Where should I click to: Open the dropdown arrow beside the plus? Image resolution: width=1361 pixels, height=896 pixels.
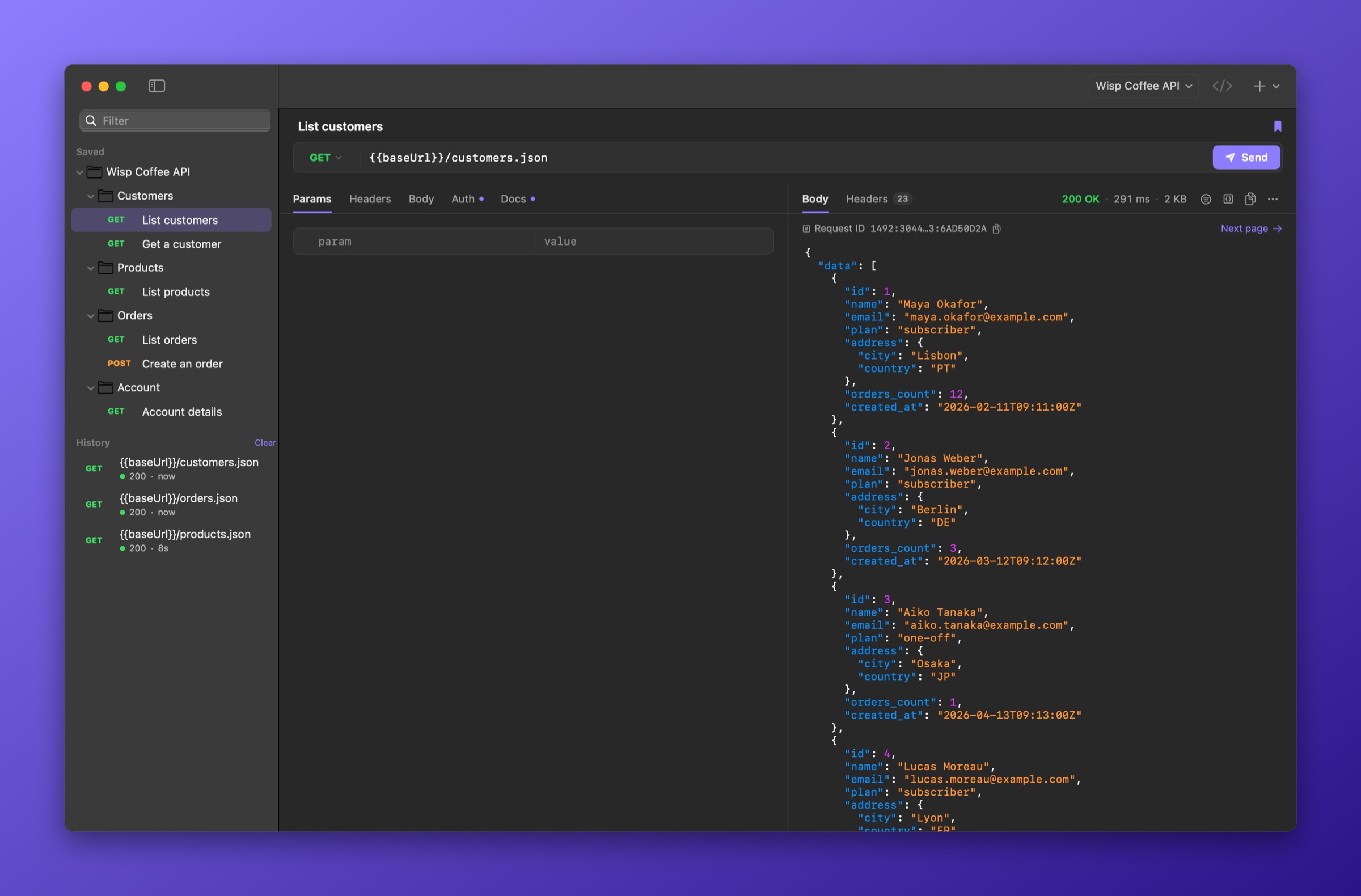tap(1277, 86)
